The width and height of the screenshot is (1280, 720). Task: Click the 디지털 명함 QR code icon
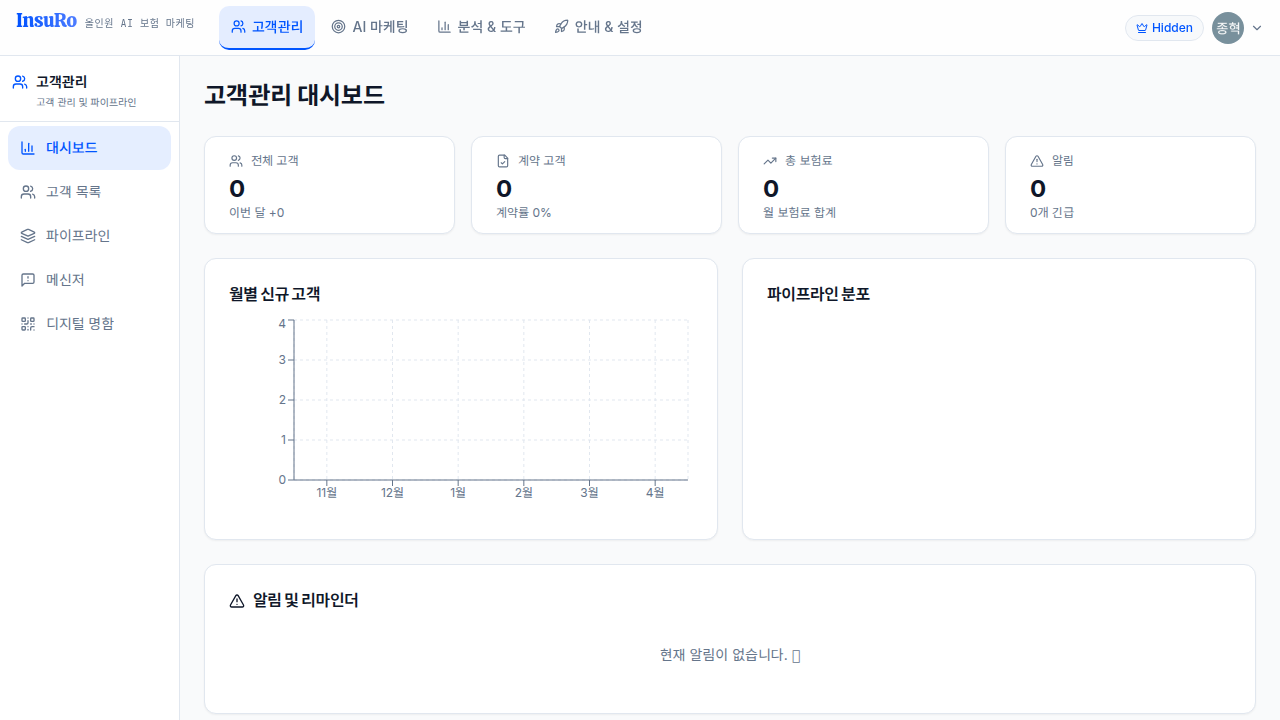point(28,324)
